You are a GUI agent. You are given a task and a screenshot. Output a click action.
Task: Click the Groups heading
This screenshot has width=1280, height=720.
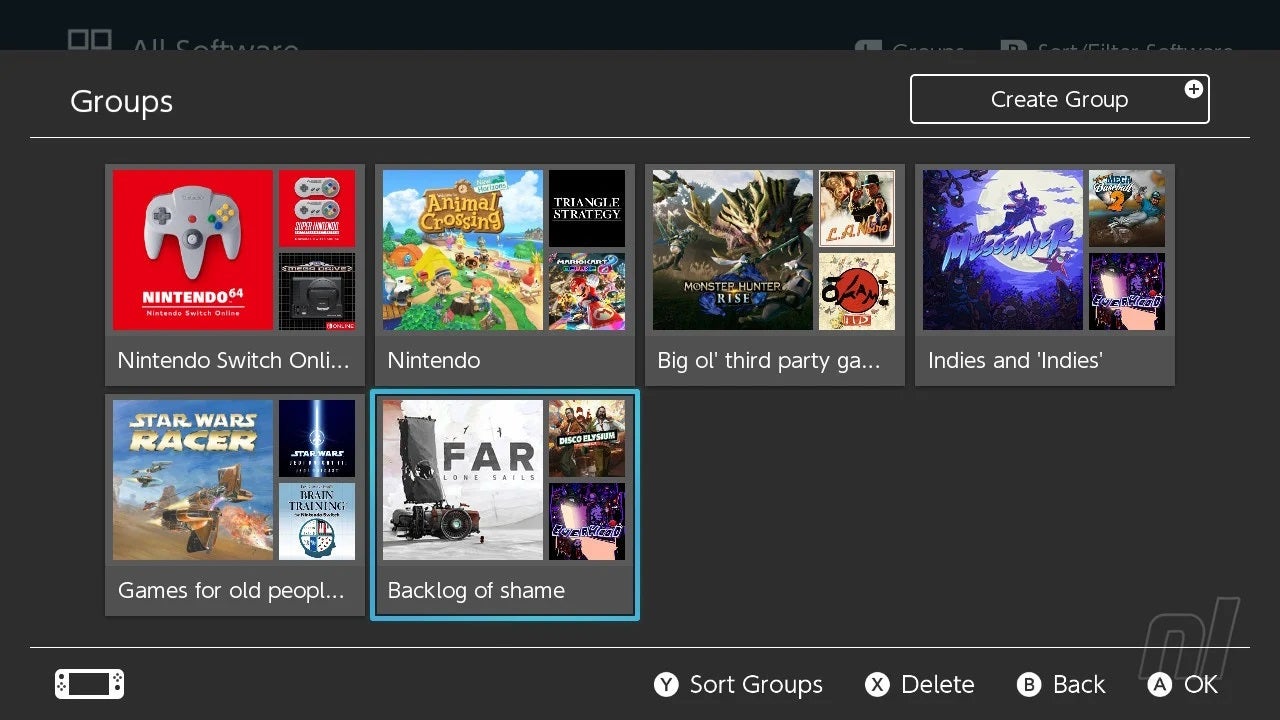pos(121,102)
